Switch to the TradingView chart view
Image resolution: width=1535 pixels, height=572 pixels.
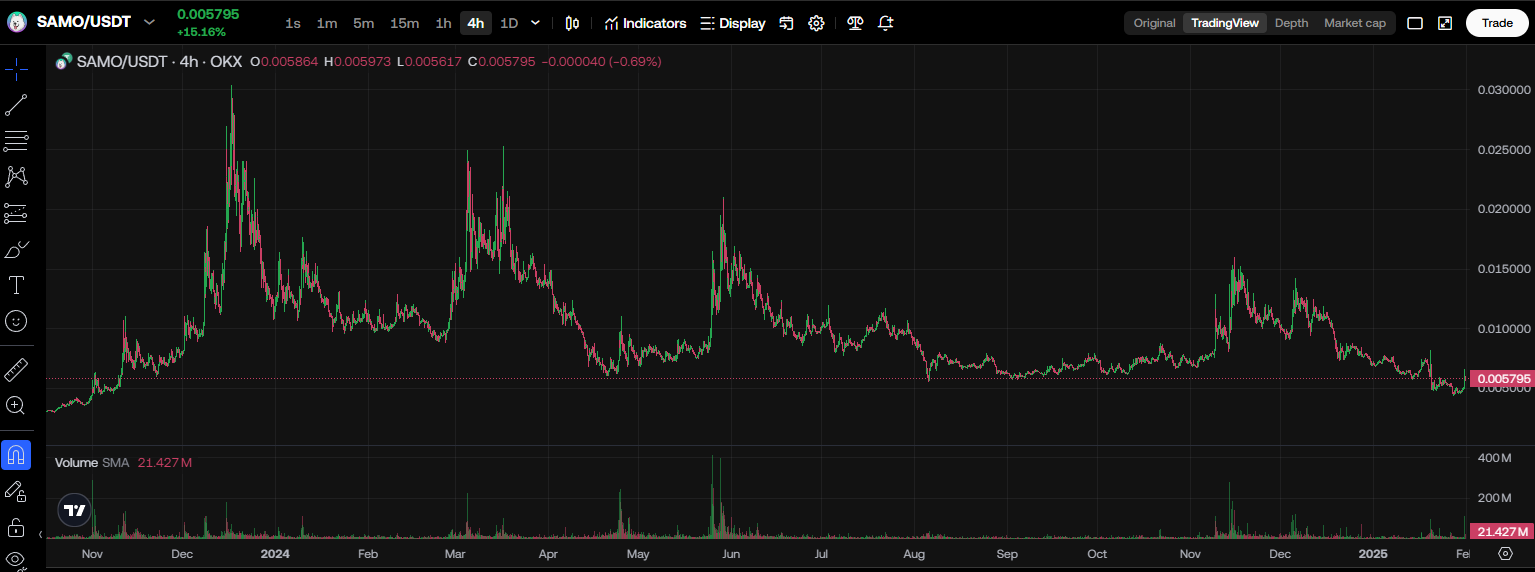coord(1225,23)
